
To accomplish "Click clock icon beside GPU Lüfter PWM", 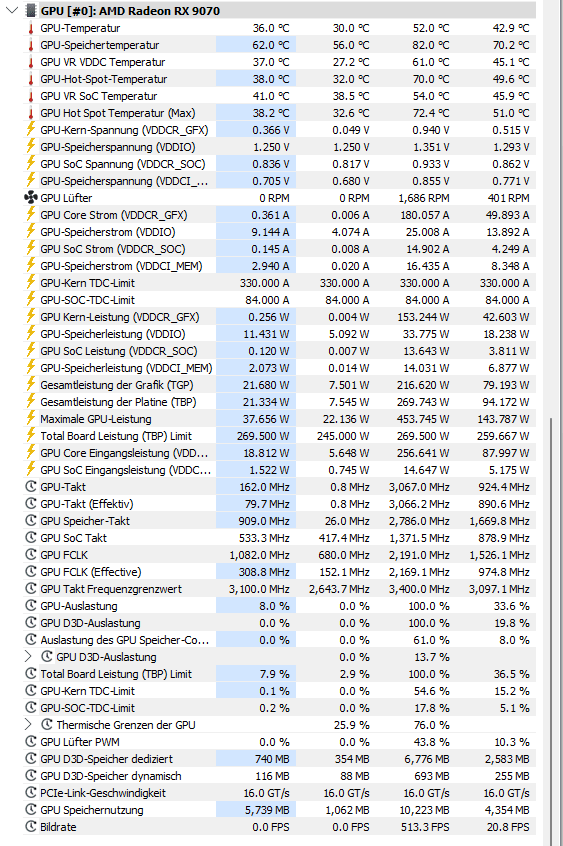I will (31, 742).
